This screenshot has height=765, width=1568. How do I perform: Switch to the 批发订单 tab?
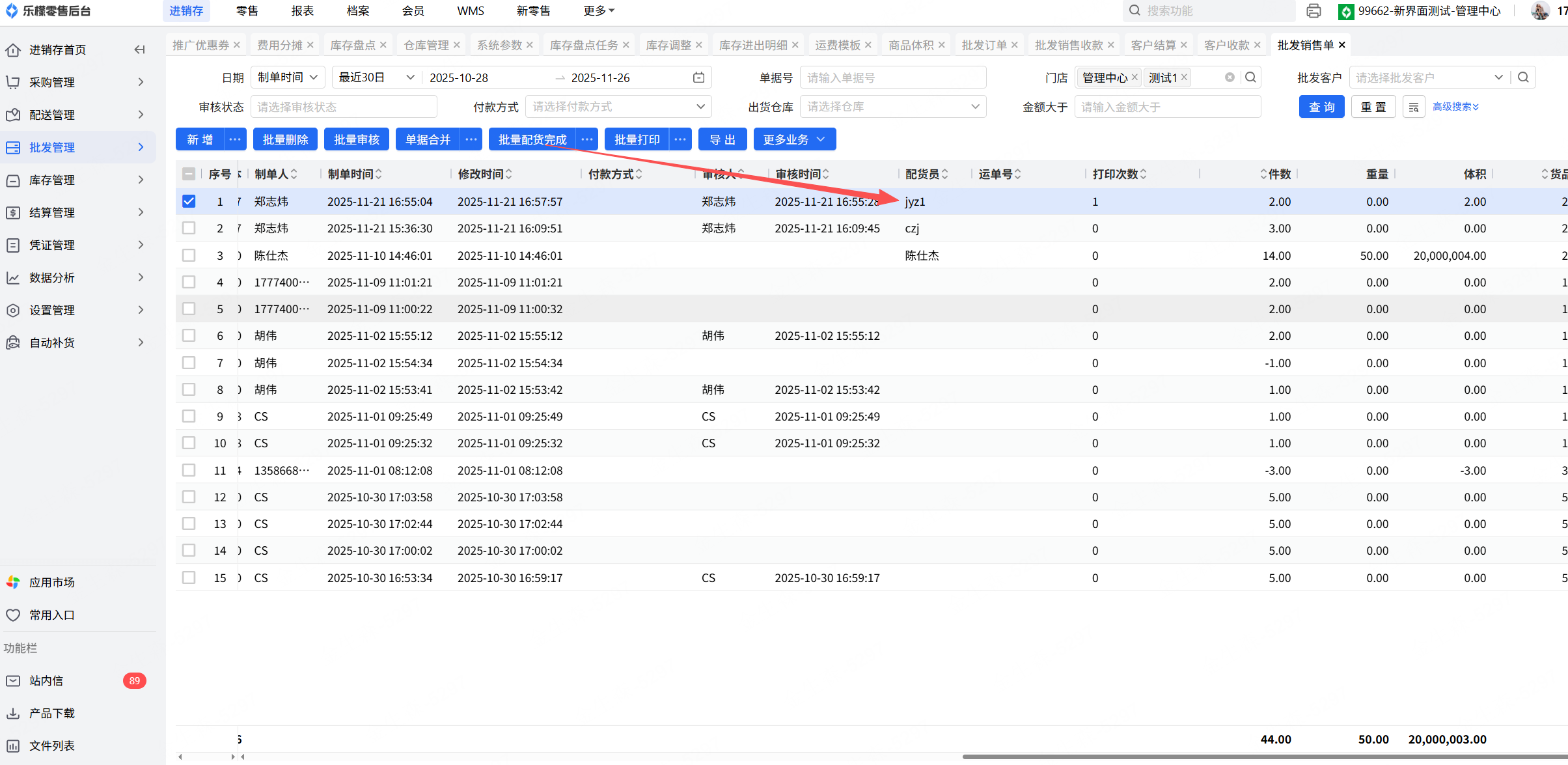983,45
